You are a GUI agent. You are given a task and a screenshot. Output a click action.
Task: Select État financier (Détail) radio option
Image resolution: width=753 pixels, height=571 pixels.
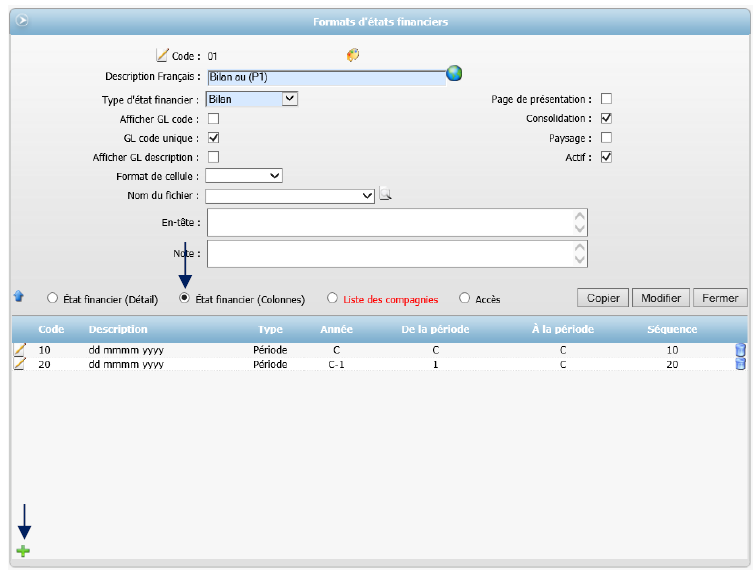(x=52, y=298)
